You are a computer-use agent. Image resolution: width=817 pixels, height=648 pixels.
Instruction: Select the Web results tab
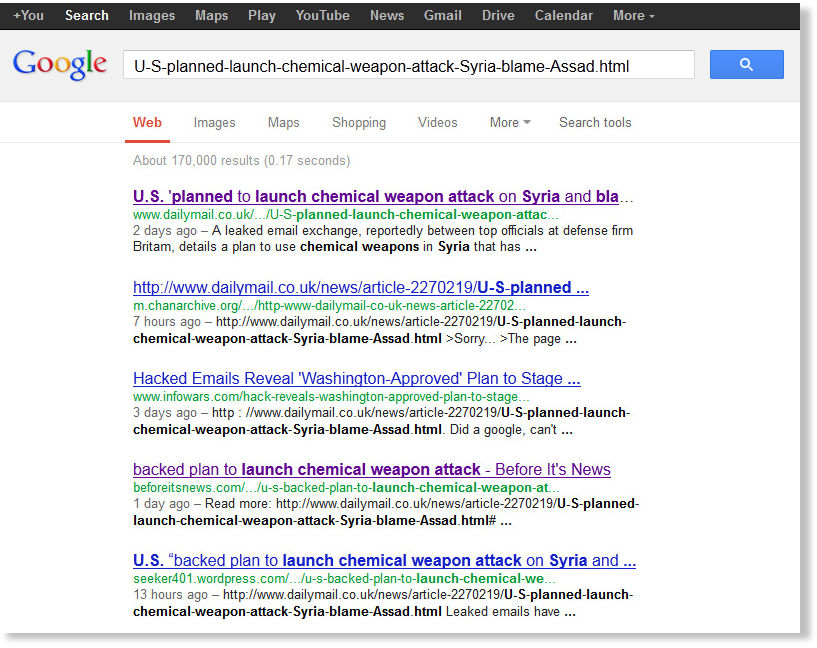[147, 122]
